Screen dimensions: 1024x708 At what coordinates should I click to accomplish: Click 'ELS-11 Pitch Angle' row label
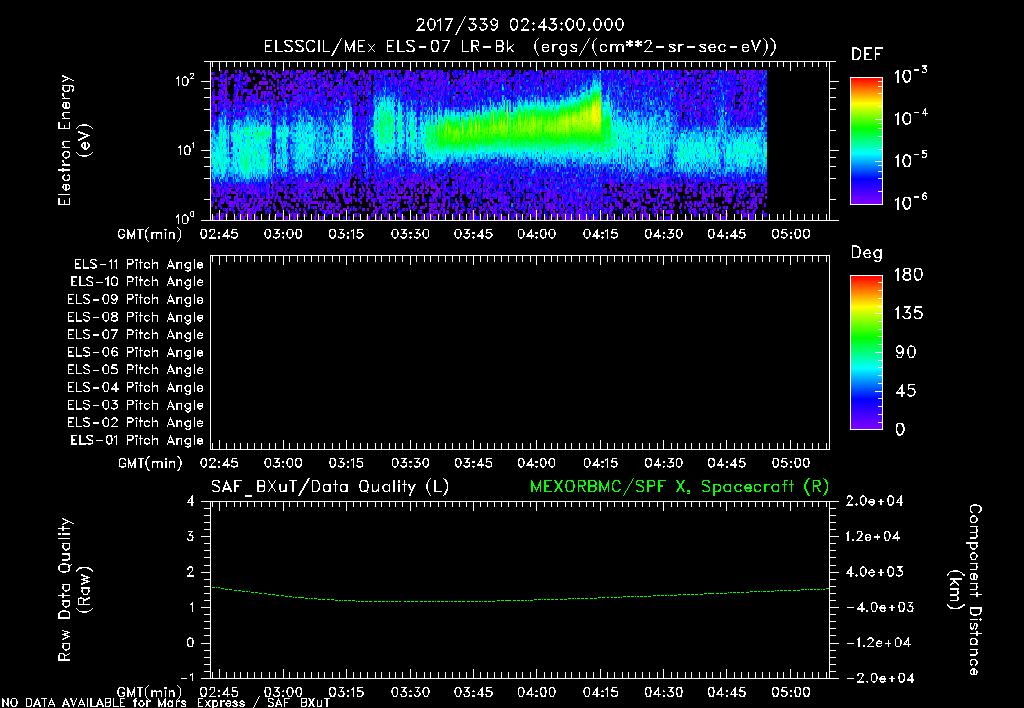point(138,265)
